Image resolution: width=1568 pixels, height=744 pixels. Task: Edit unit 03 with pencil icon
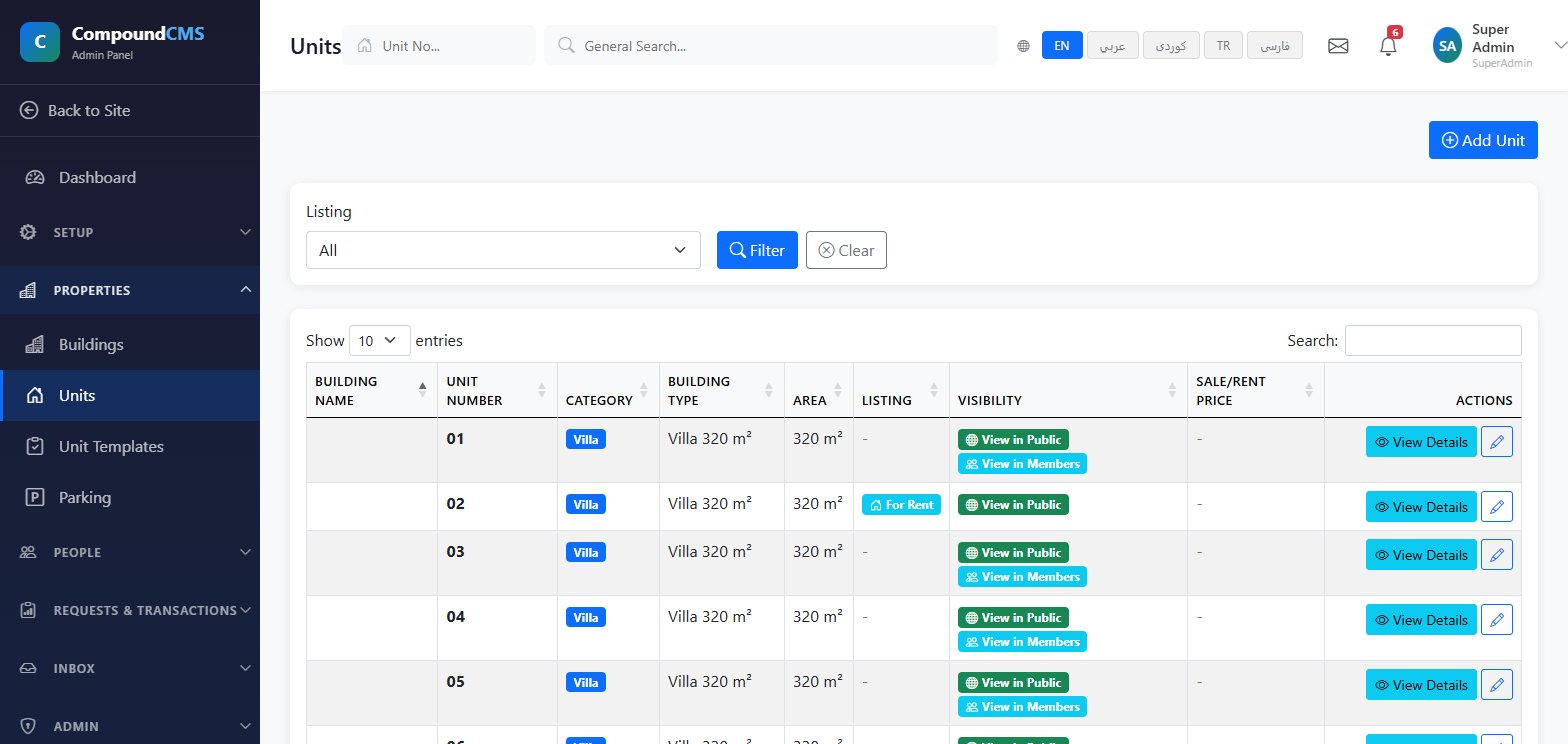tap(1497, 554)
